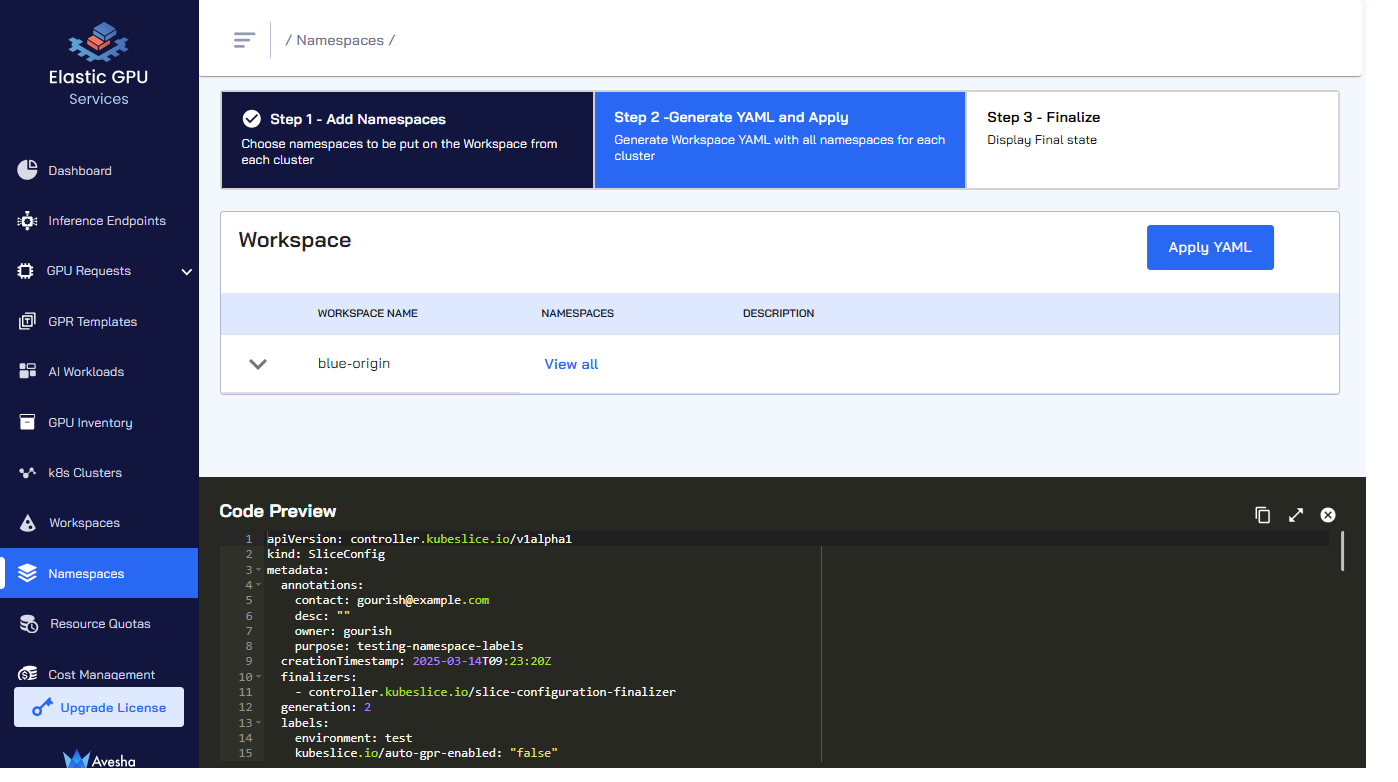The height and width of the screenshot is (782, 1398).
Task: Click the Resource Quotas icon
Action: click(x=30, y=624)
